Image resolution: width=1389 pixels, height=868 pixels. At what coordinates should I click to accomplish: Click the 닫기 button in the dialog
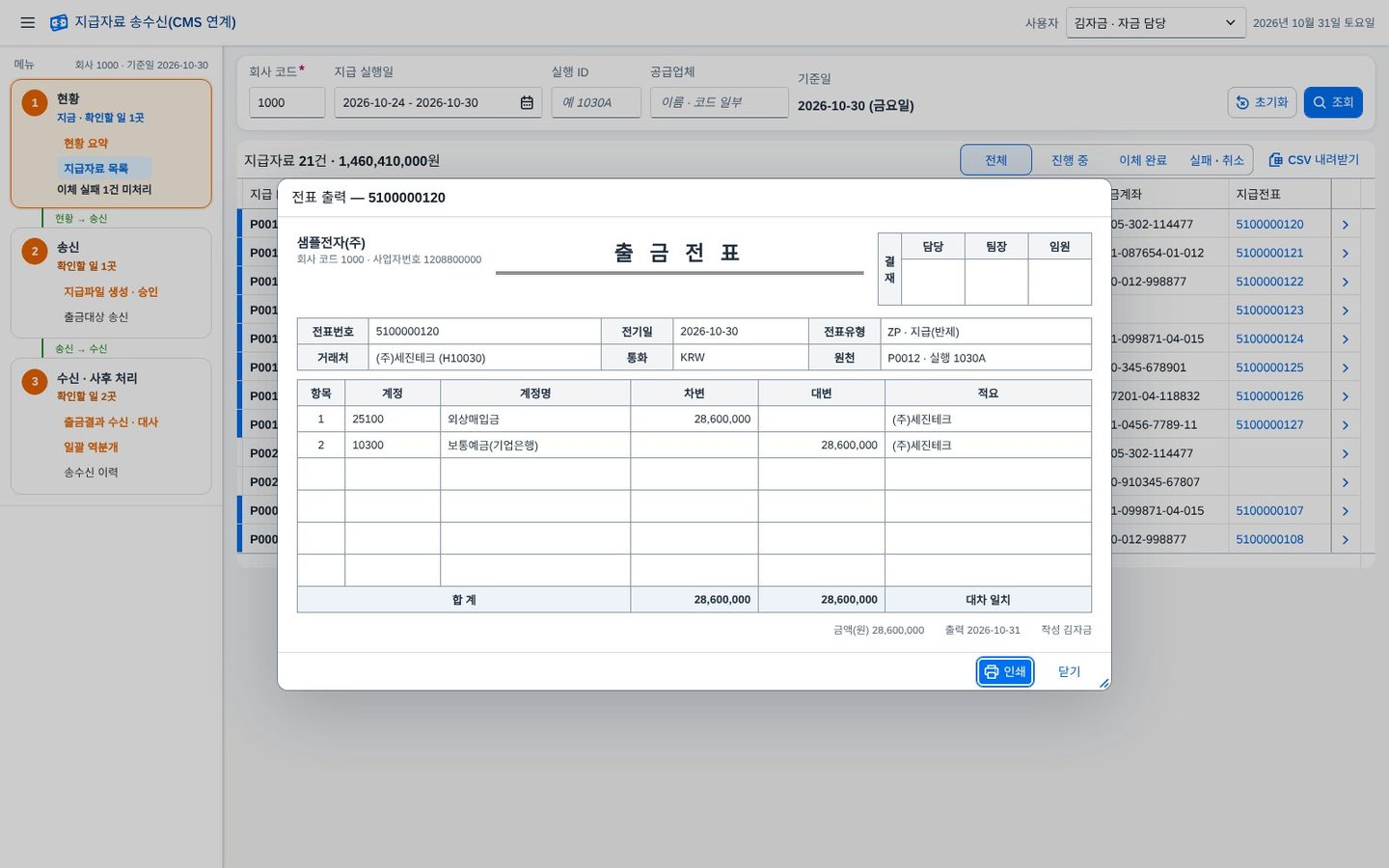[1069, 671]
